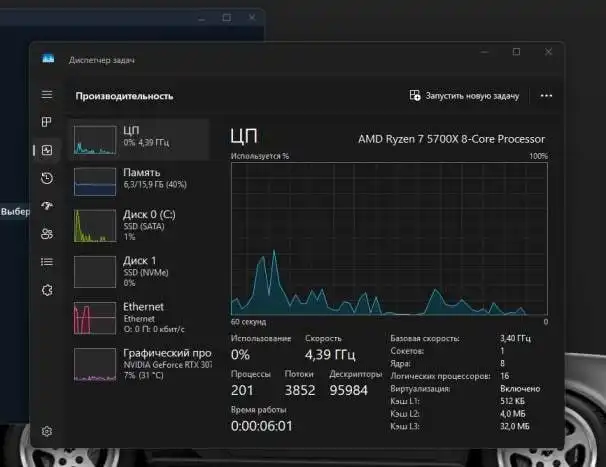Screen dimensions: 606x467
Task: Click the Базовая скорость value 3,40 ГГц
Action: [x=515, y=338]
